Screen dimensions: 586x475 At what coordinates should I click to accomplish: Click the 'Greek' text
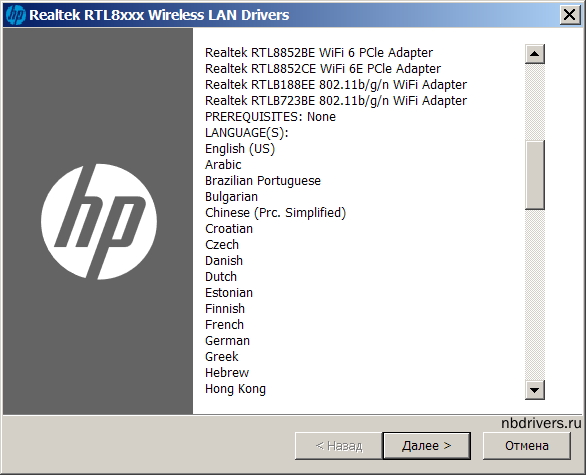222,357
